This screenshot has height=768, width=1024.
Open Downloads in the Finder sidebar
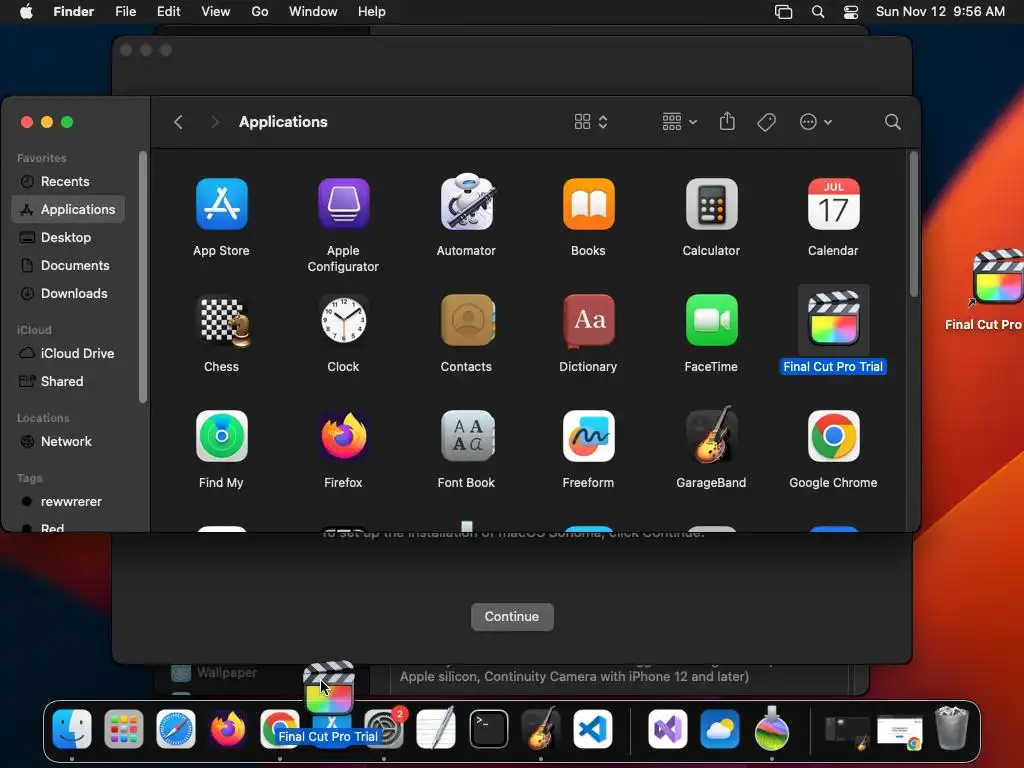(68, 293)
